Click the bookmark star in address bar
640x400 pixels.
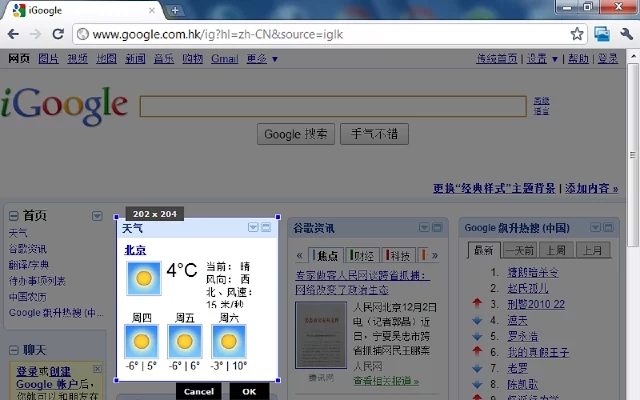(x=577, y=34)
